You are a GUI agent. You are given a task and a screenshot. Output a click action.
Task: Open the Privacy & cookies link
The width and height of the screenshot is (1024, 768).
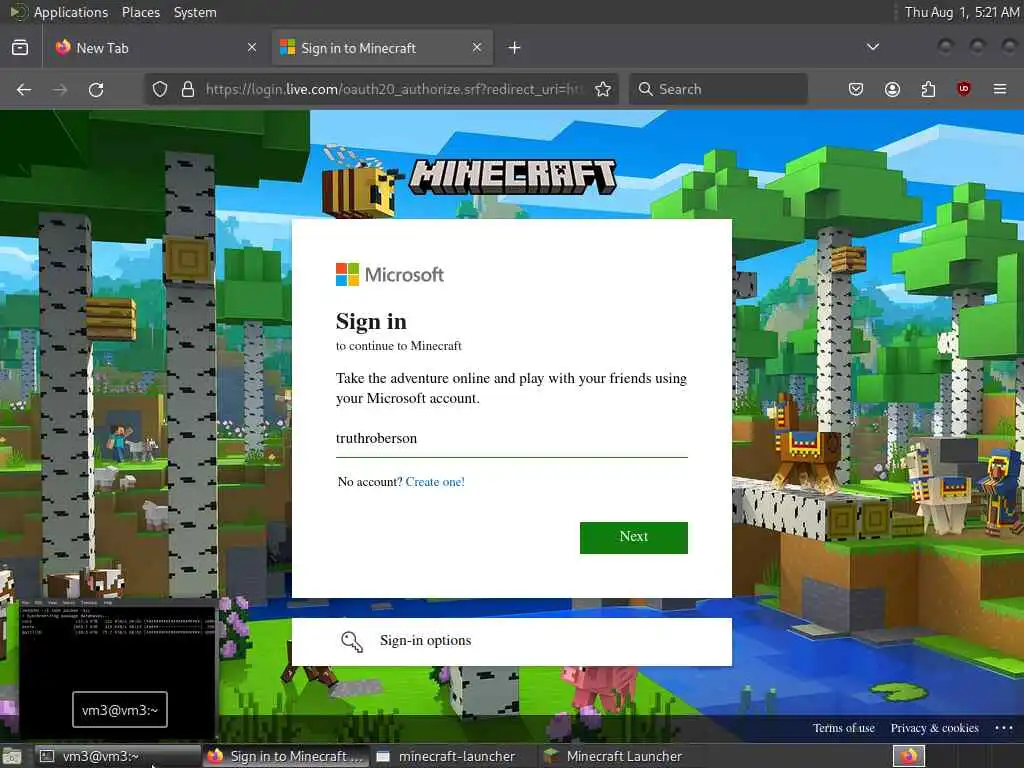935,728
